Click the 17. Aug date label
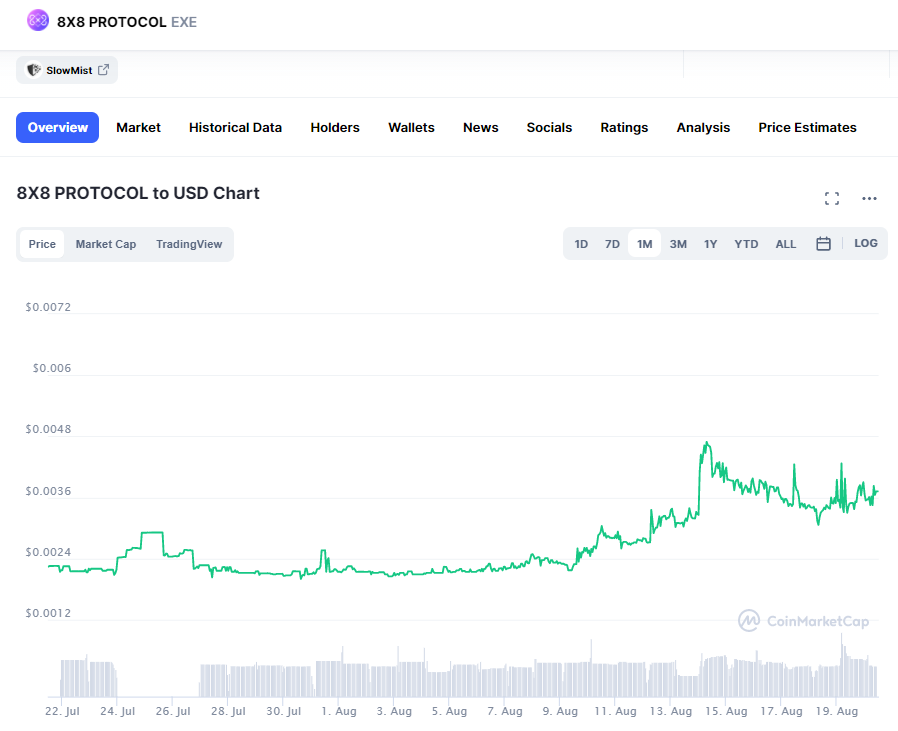898x731 pixels. coord(781,711)
